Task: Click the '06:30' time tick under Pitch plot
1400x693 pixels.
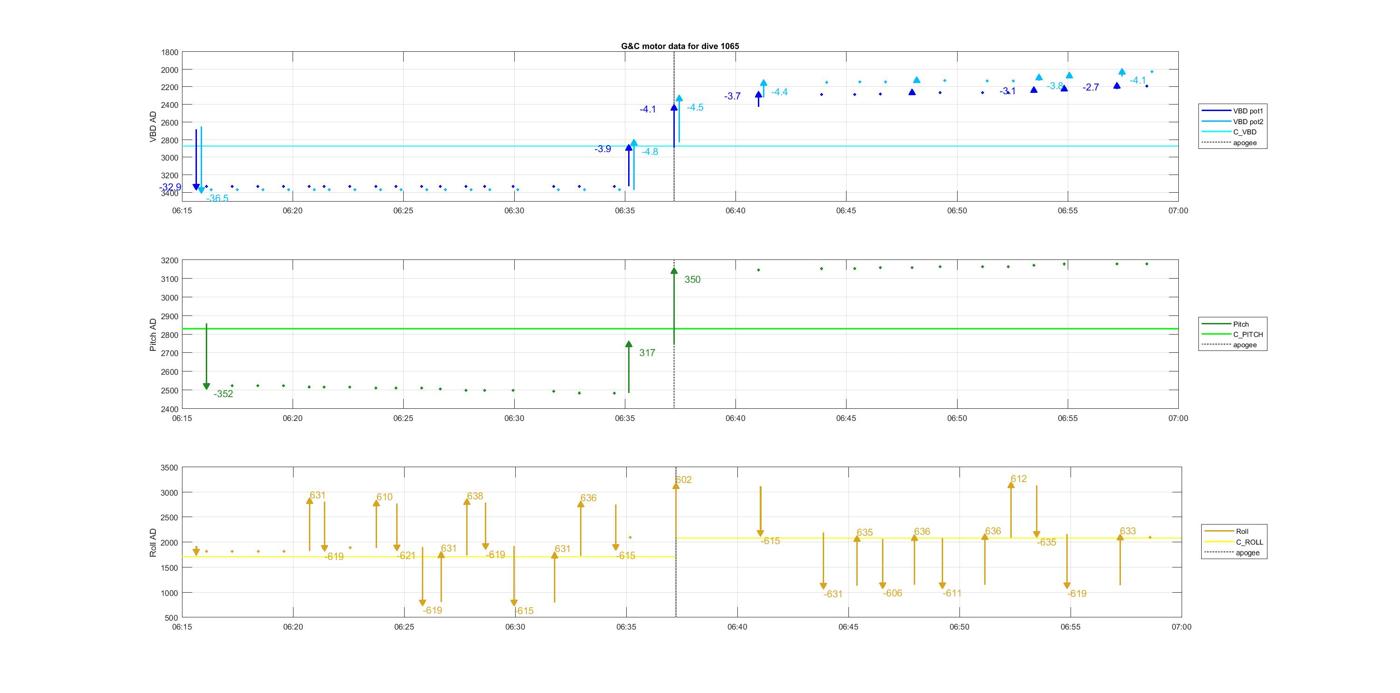Action: click(x=514, y=419)
